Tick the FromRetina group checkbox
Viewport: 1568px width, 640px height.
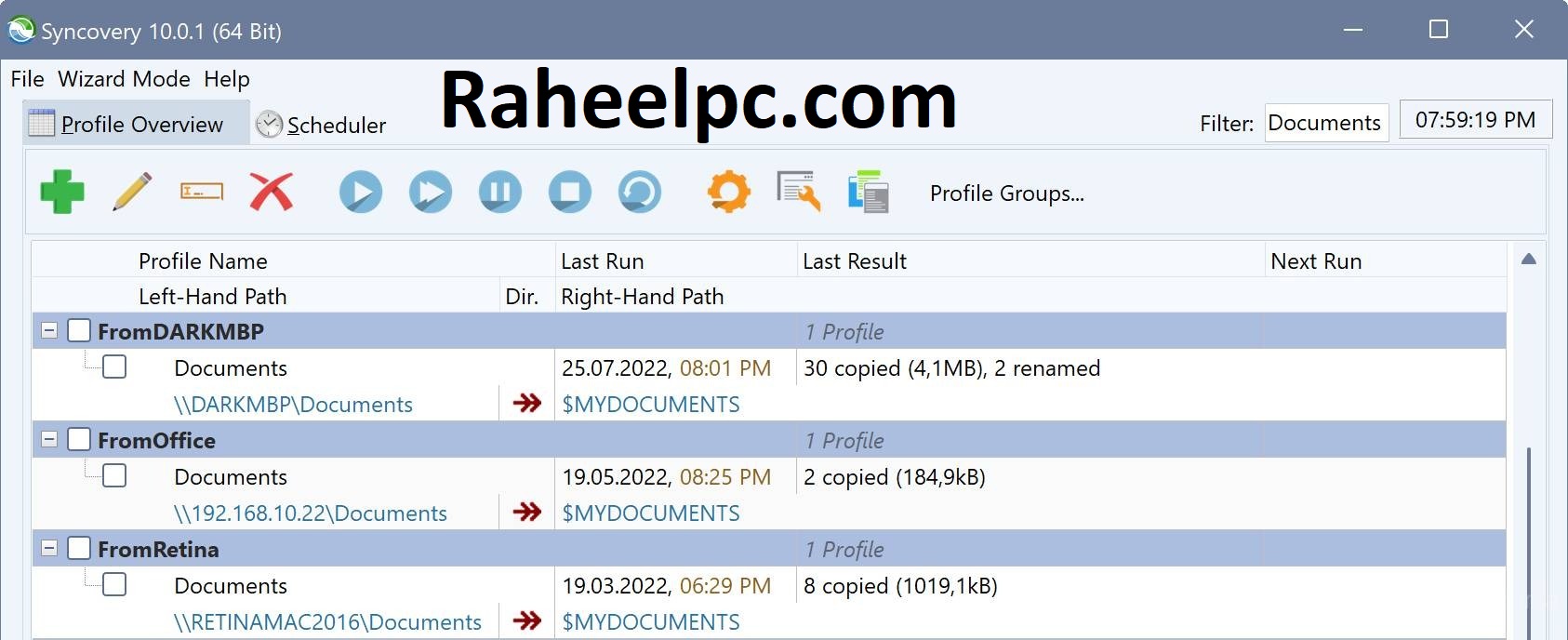coord(79,549)
